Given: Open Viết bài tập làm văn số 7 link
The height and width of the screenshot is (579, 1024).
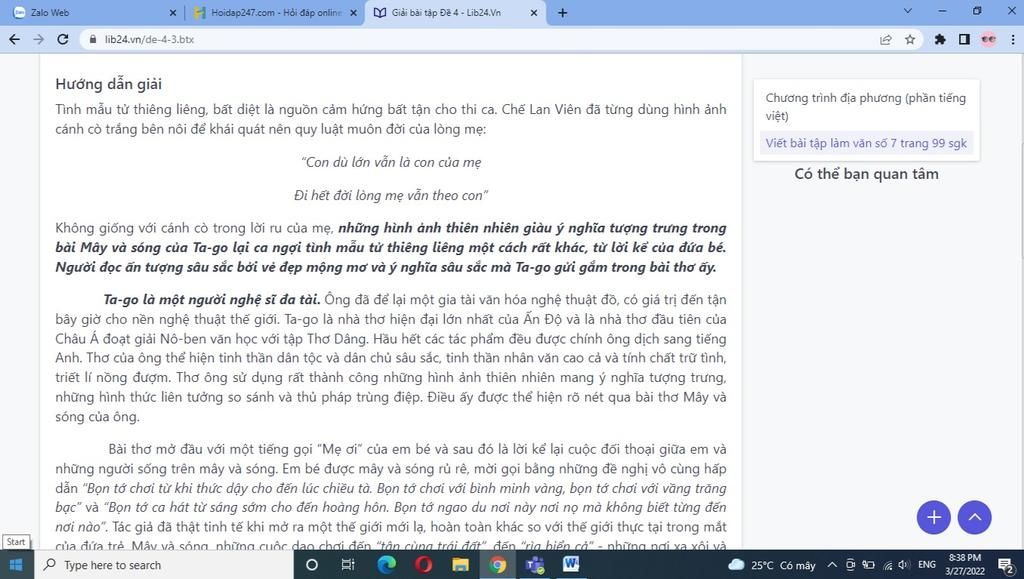Looking at the screenshot, I should pyautogui.click(x=866, y=143).
